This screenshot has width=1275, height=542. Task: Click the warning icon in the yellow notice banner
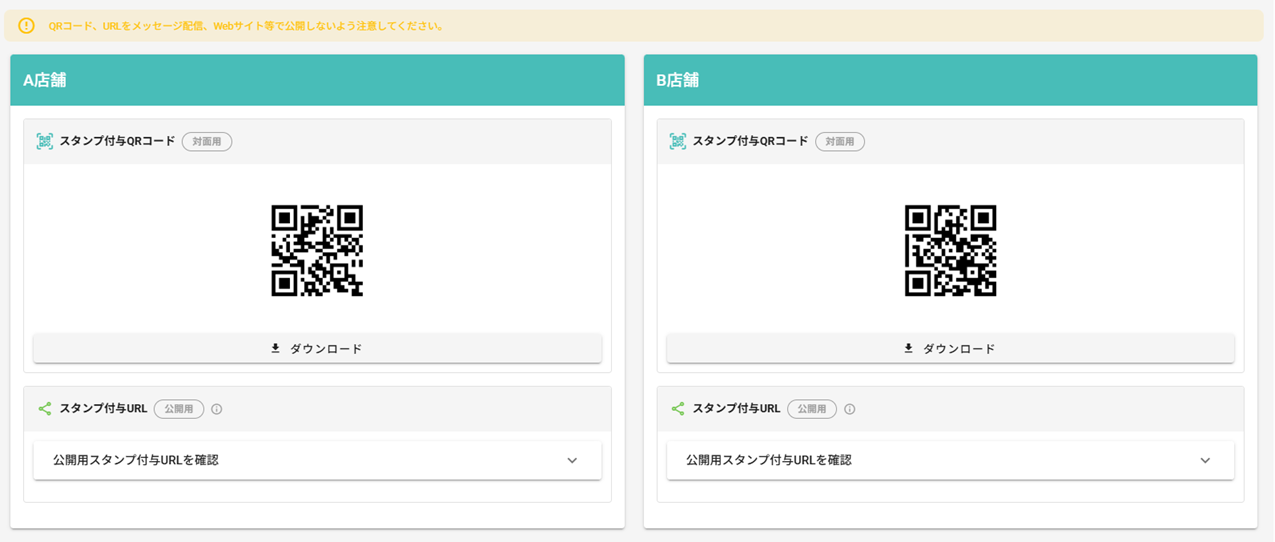[27, 26]
